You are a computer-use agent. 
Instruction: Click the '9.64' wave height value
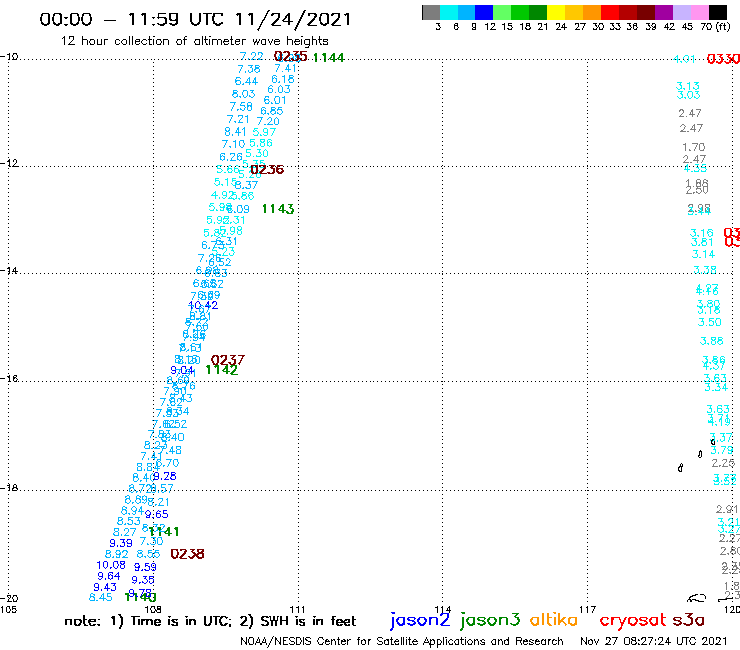109,576
